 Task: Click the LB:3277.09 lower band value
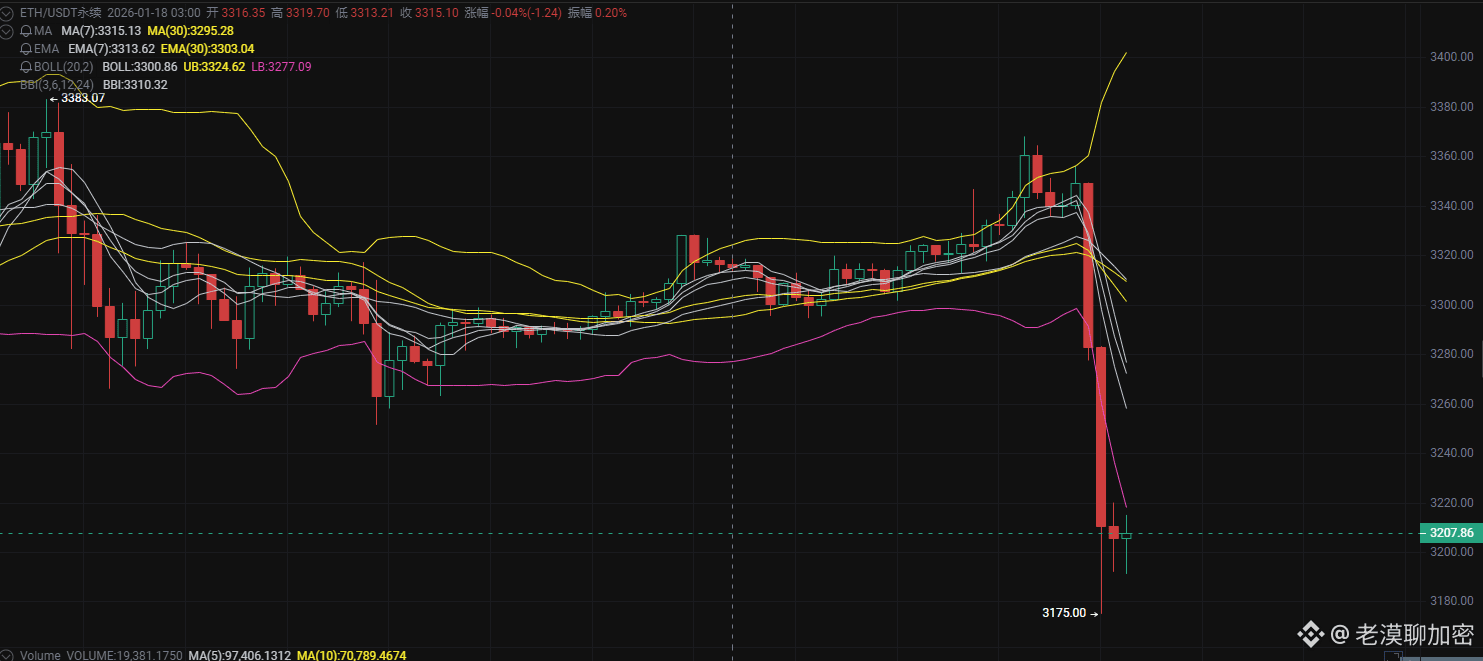pos(281,67)
